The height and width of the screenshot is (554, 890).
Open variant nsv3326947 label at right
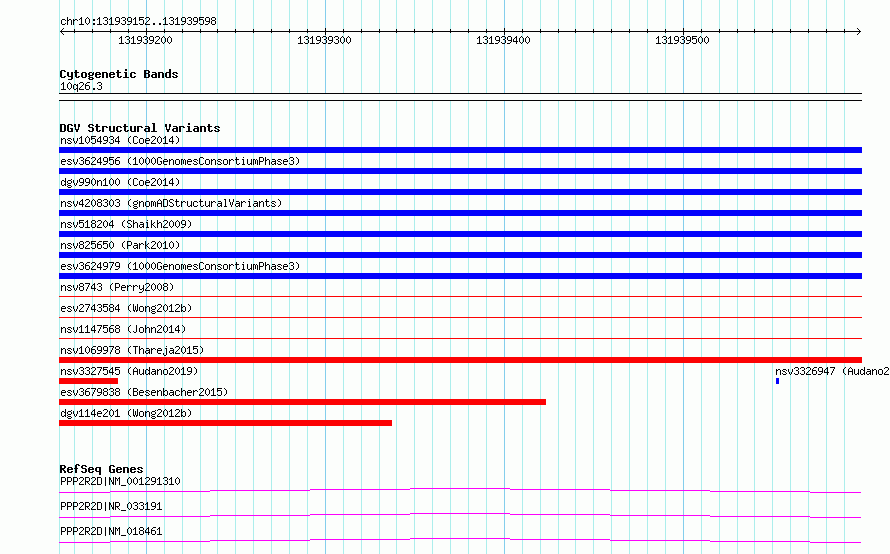point(832,371)
